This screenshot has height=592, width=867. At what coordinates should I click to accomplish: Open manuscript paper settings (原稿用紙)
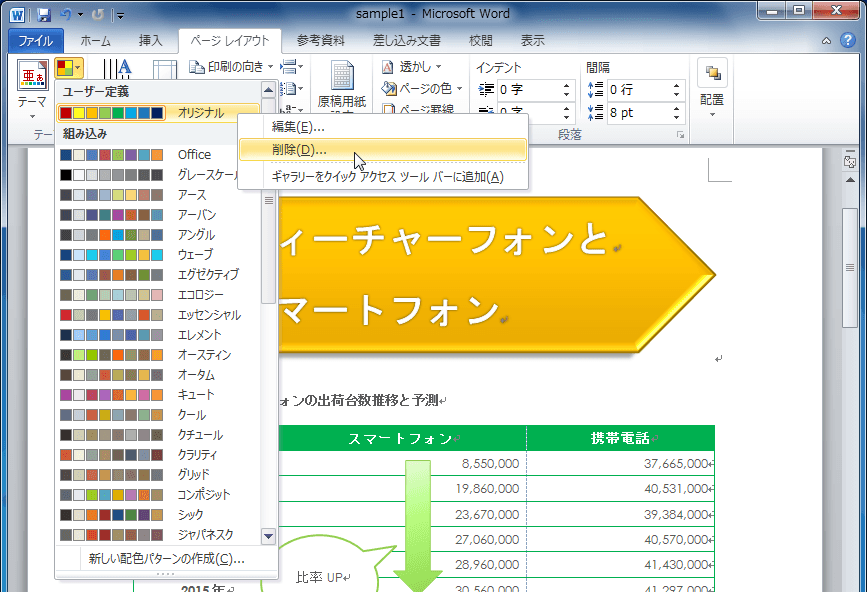point(342,86)
